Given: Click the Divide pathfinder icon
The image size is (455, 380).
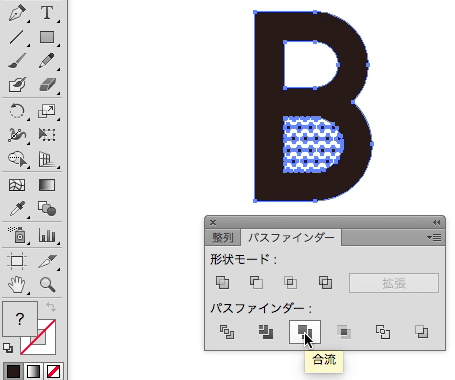Looking at the screenshot, I should [x=227, y=332].
